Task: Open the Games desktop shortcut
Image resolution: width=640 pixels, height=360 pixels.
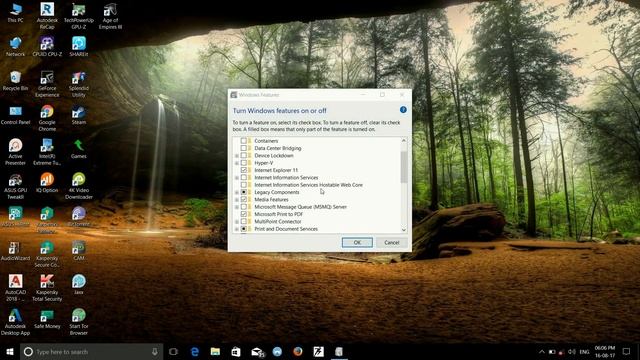Action: coord(79,148)
